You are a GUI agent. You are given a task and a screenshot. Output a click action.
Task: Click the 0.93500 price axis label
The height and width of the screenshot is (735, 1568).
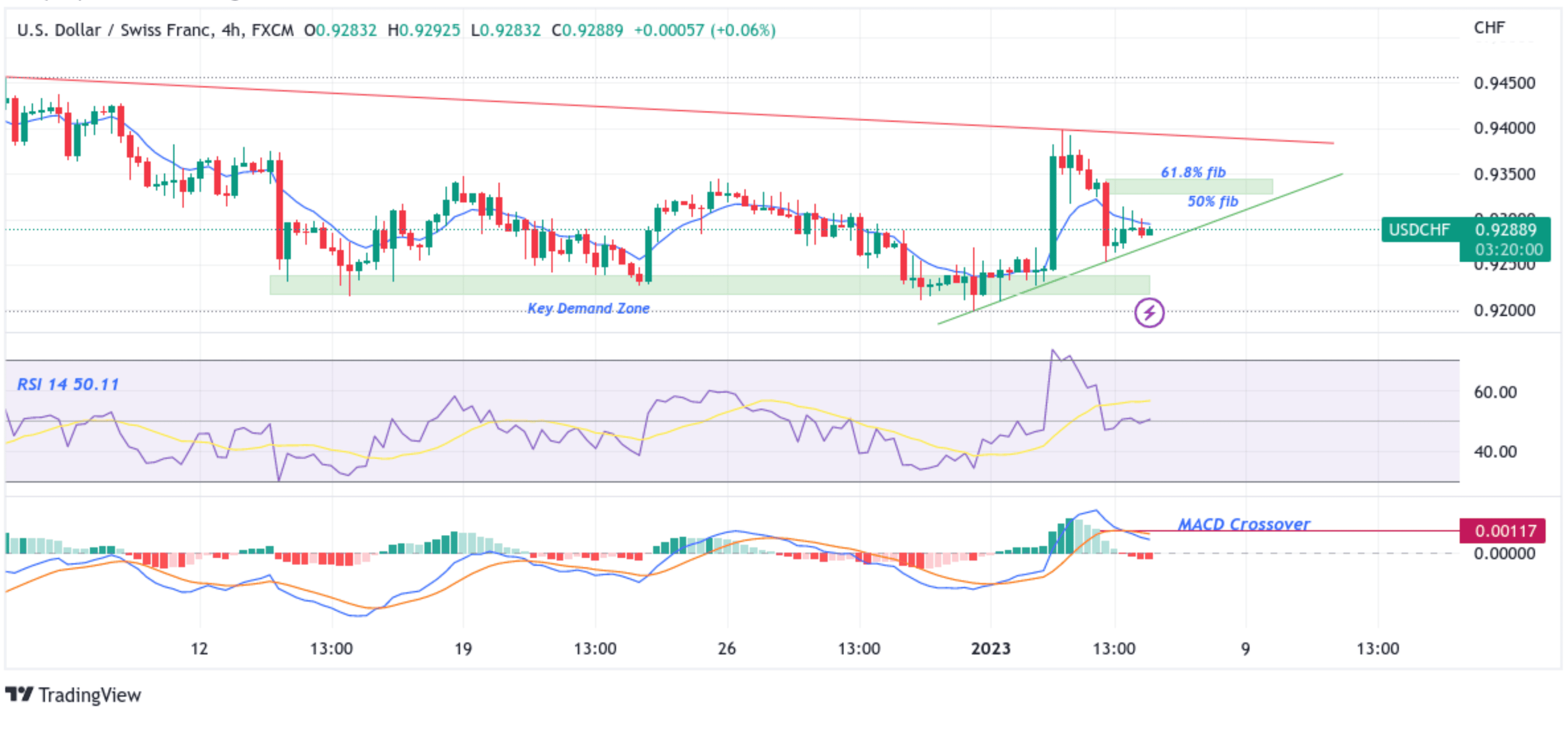click(1504, 174)
